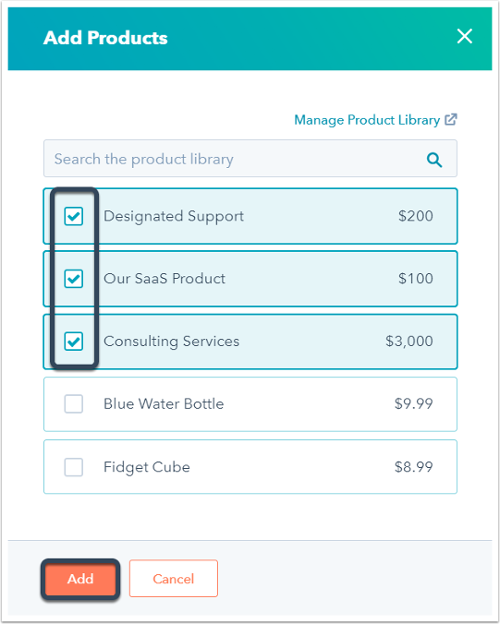Click the orange Add button
Screen dimensions: 500x624
[x=80, y=579]
